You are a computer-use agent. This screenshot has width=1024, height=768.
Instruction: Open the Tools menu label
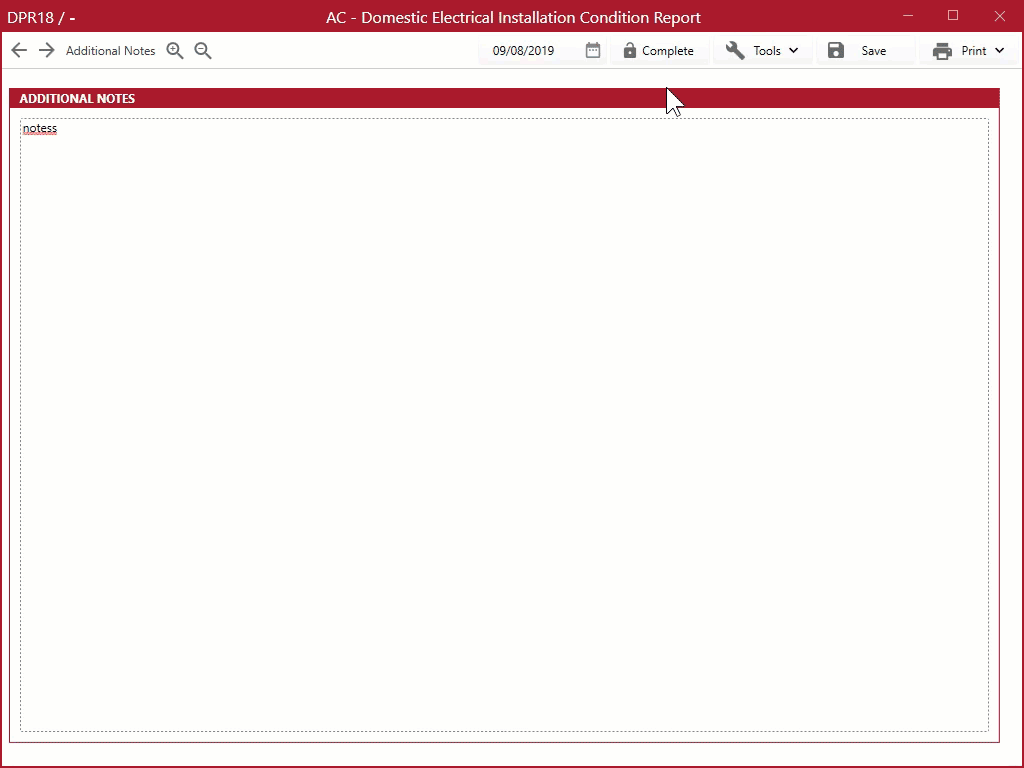tap(767, 51)
